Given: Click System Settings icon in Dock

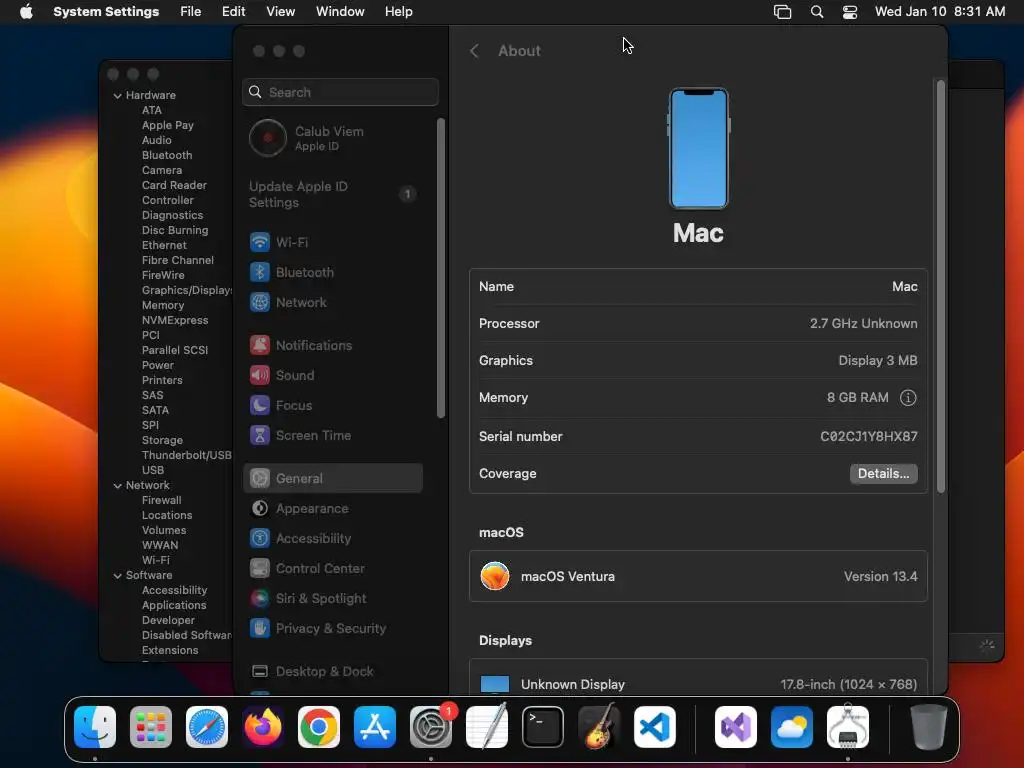Looking at the screenshot, I should [431, 727].
